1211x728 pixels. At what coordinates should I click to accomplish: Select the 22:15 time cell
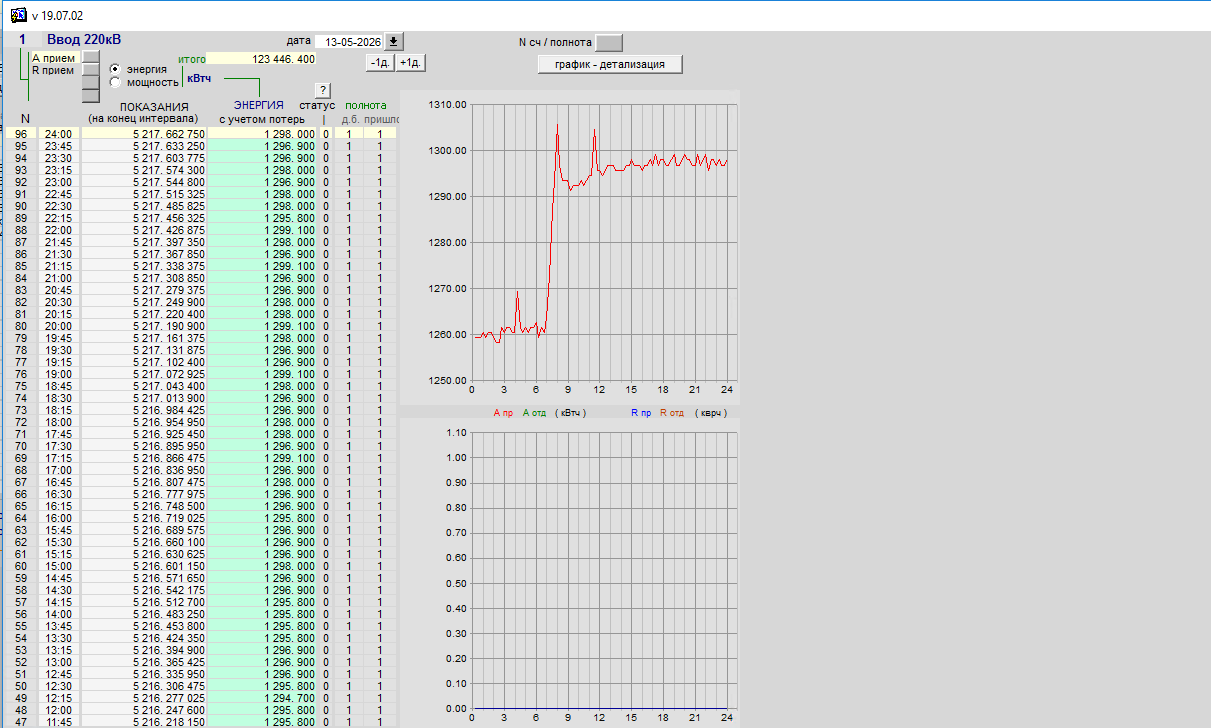click(59, 217)
